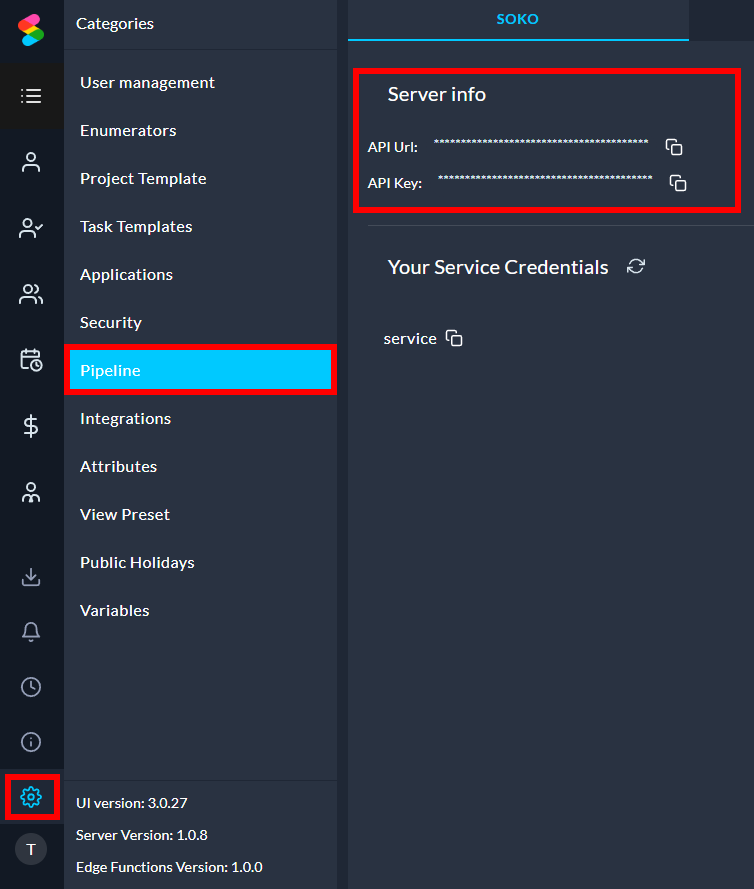Viewport: 754px width, 889px height.
Task: Open the calendar schedule icon
Action: pos(31,360)
